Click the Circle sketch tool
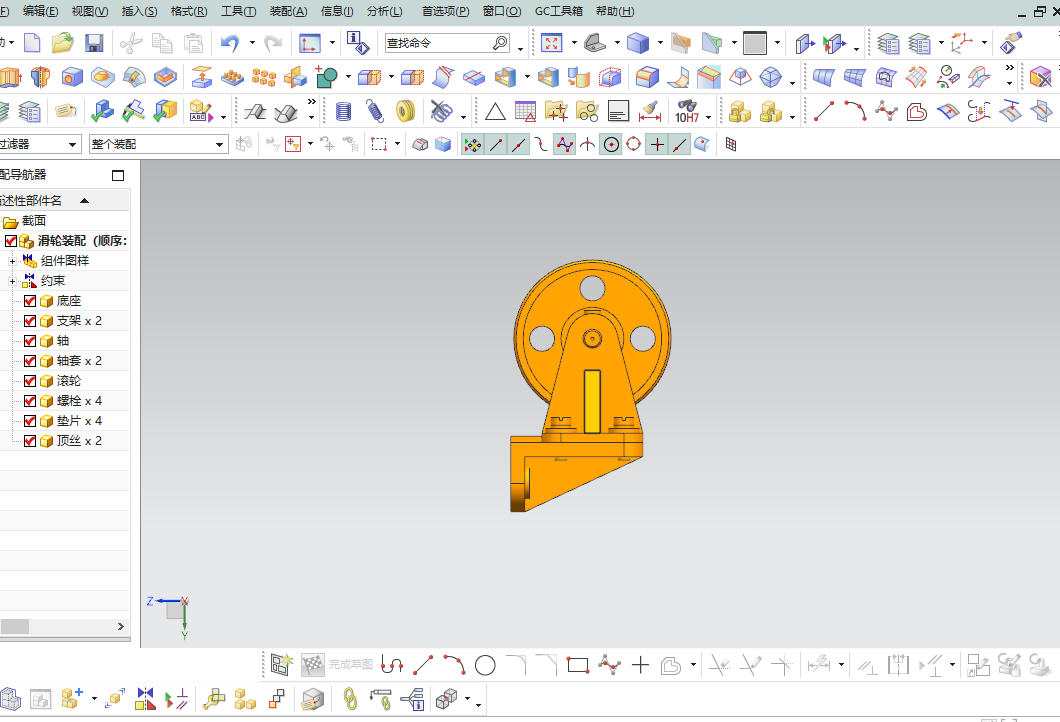 [485, 666]
